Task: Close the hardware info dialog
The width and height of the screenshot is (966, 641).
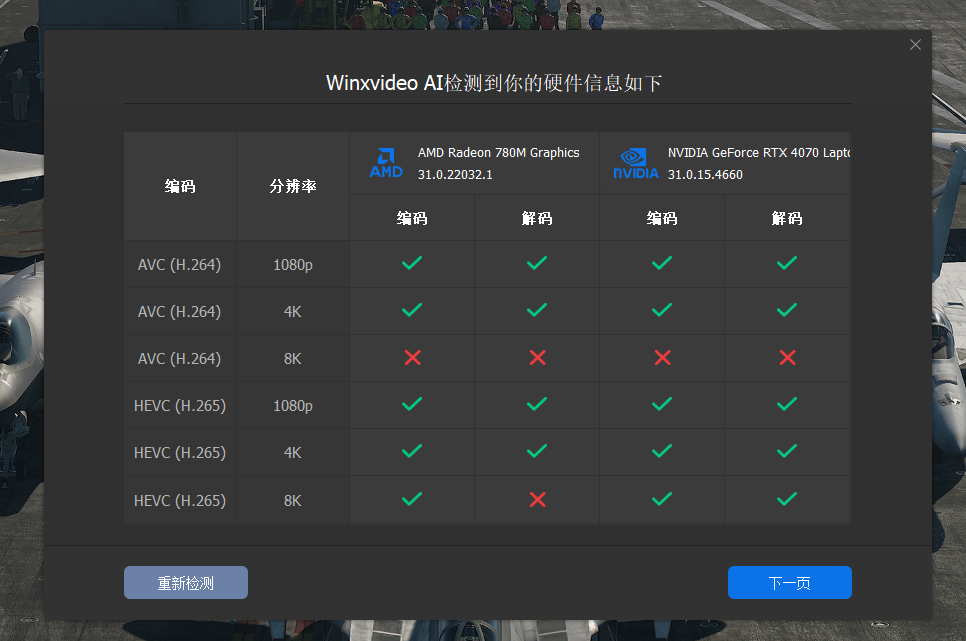Action: pyautogui.click(x=915, y=44)
